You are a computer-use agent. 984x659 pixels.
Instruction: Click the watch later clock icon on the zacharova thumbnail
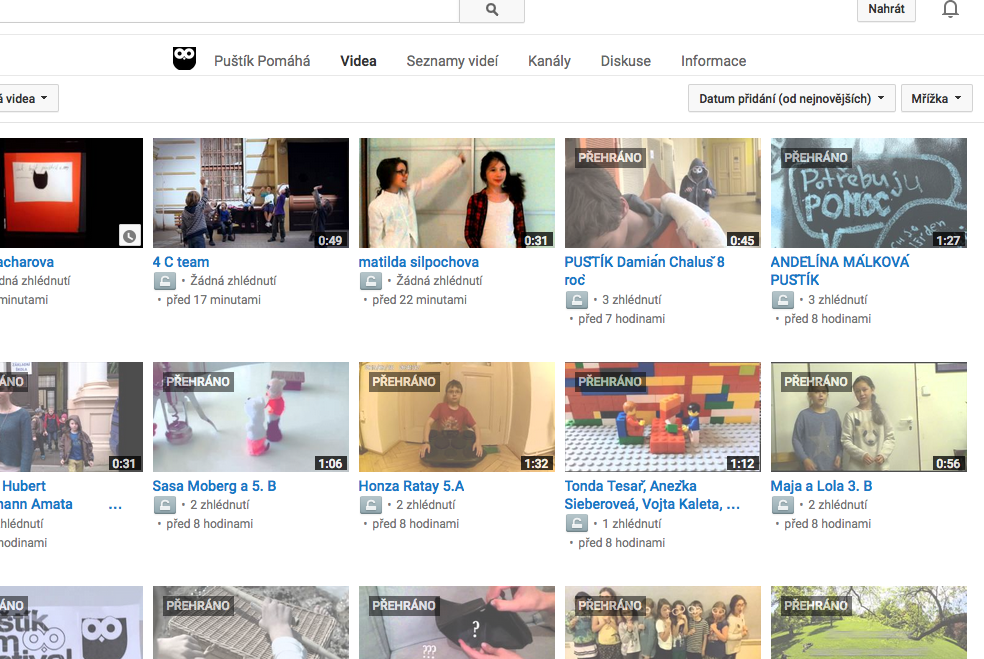point(129,236)
